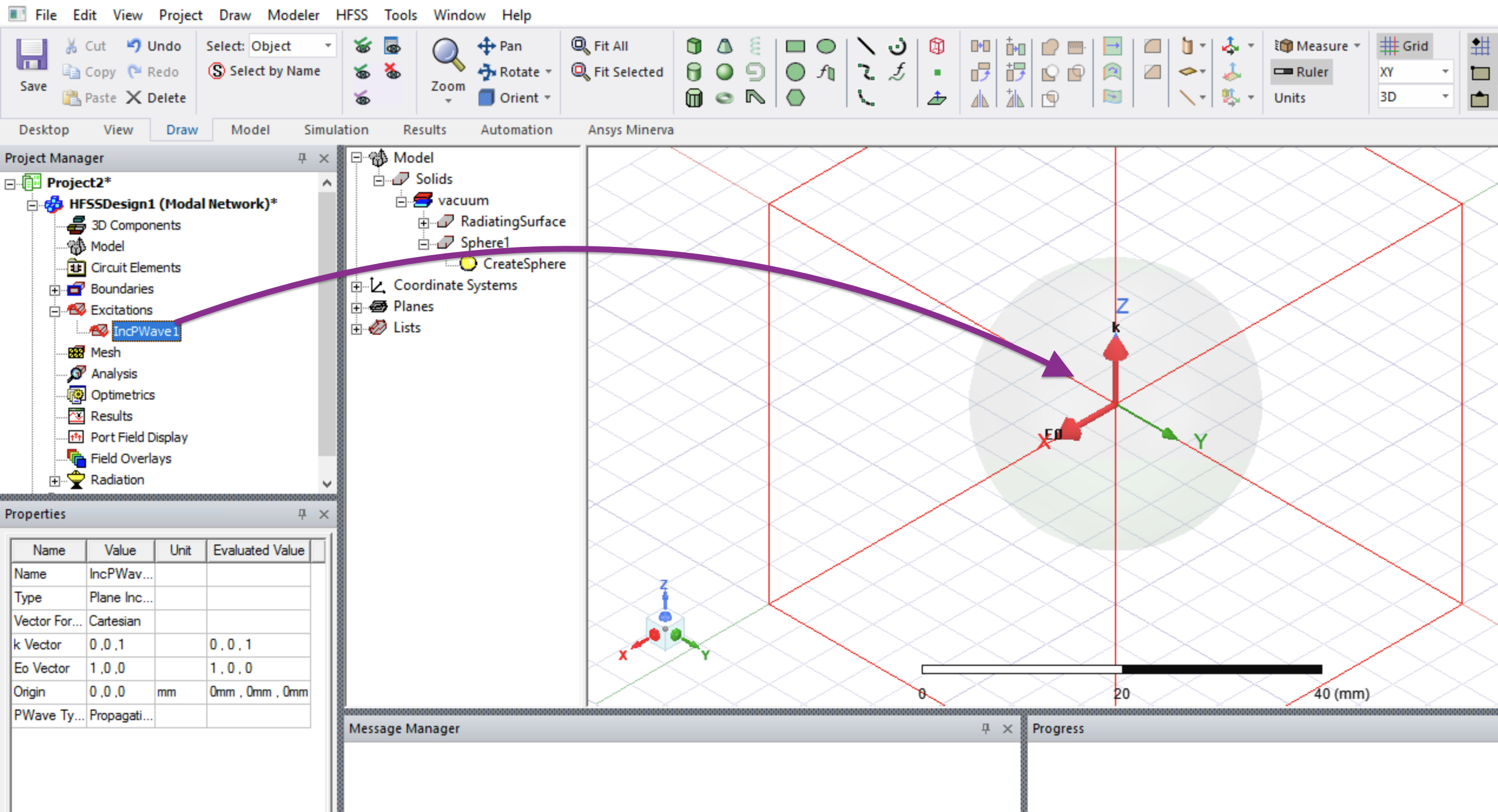This screenshot has width=1498, height=812.
Task: Open the Rotate options dropdown
Action: click(549, 71)
